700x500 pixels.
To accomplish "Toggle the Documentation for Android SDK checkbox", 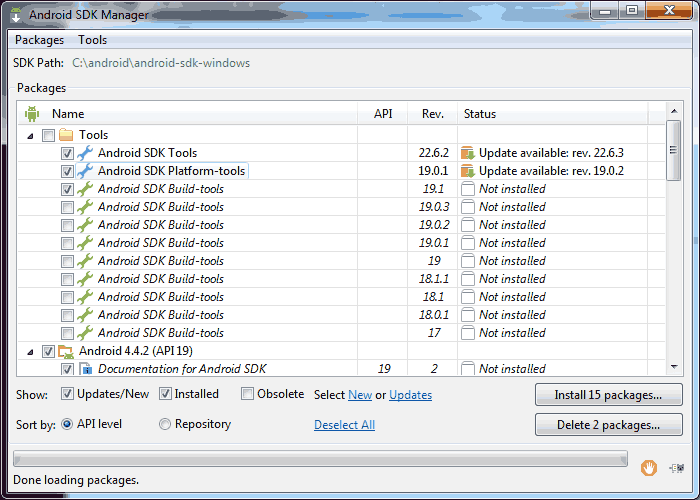I will pos(67,369).
